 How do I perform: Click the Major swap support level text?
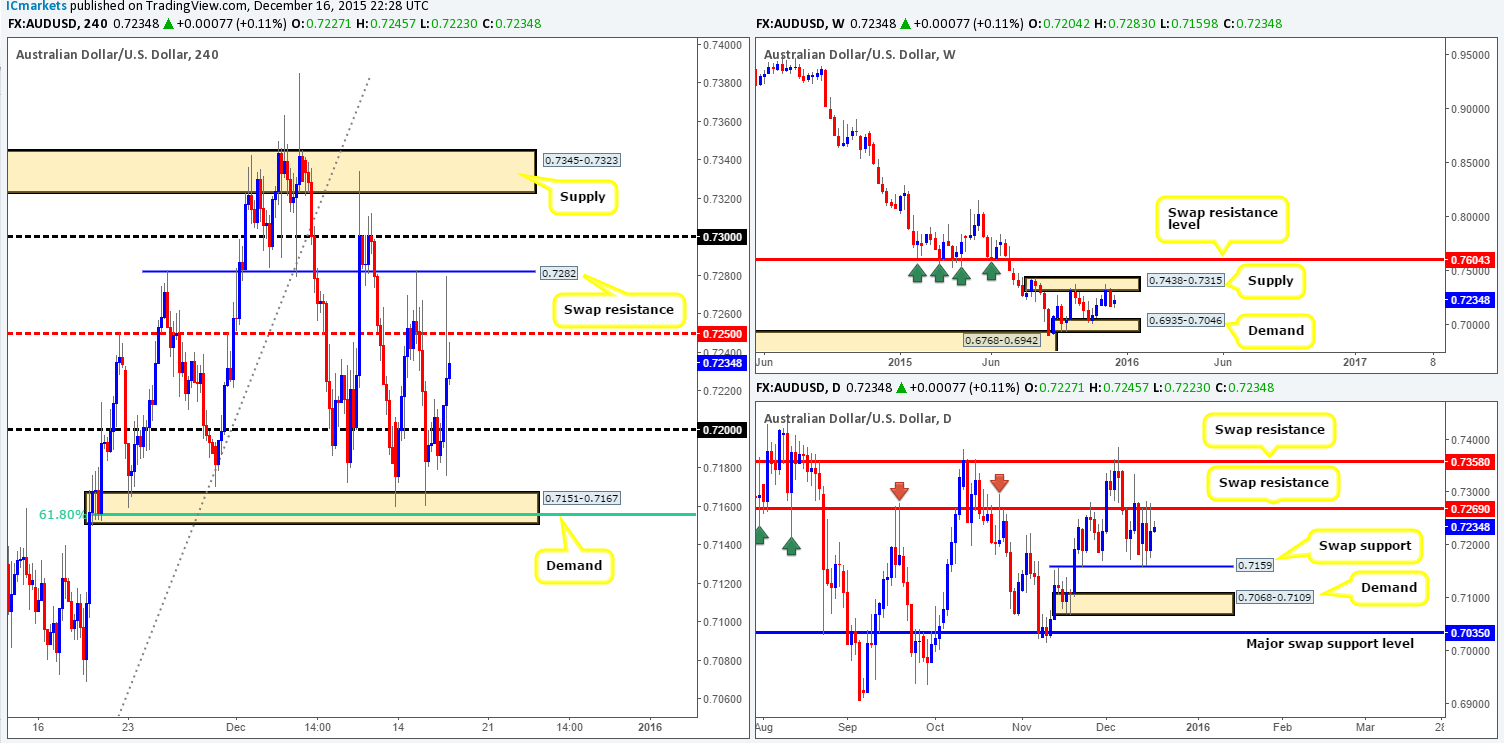tap(1330, 643)
